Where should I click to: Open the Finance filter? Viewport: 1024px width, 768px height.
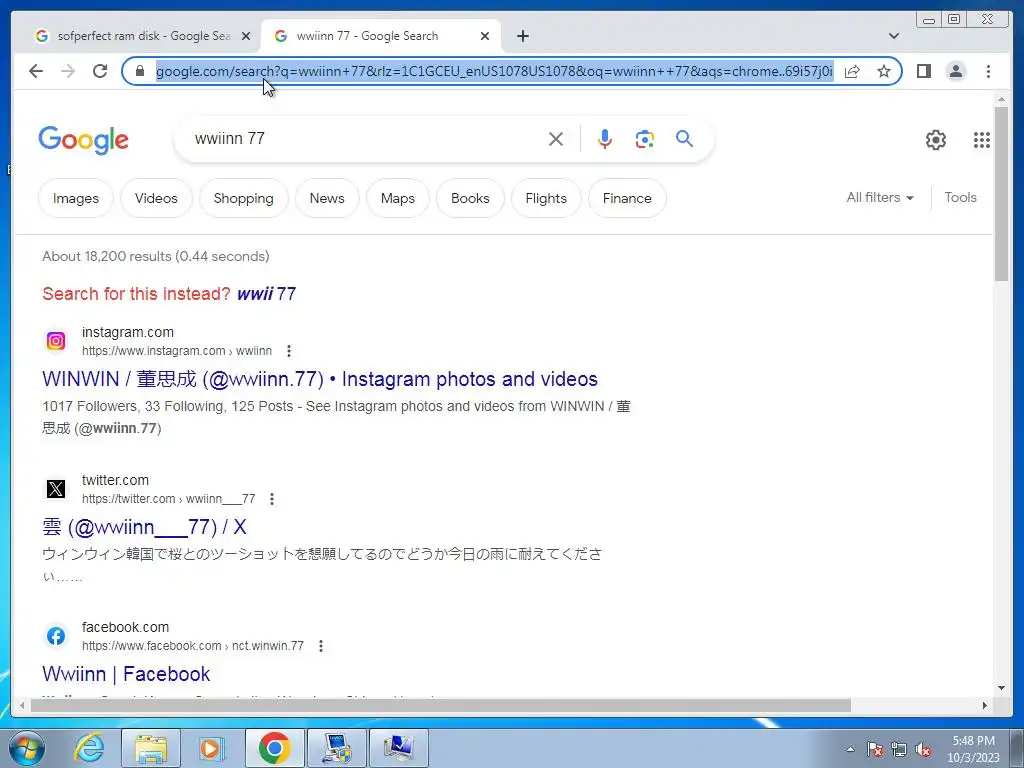[627, 198]
